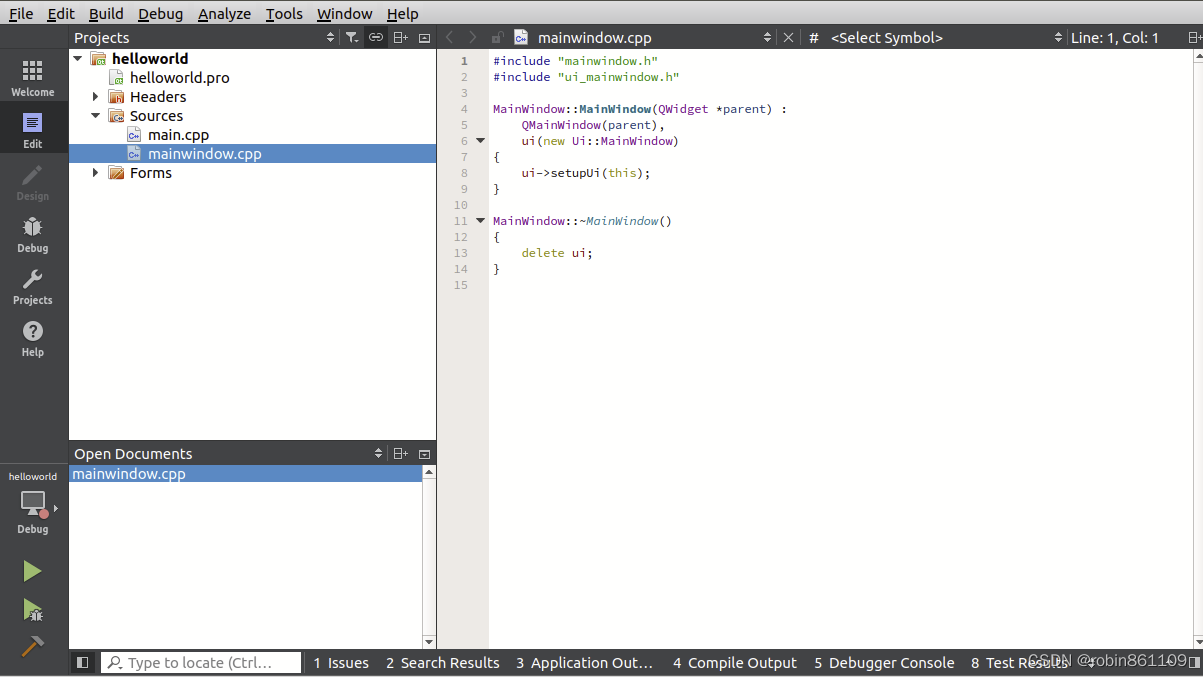The image size is (1203, 677).
Task: Open the Edit menu
Action: click(61, 13)
